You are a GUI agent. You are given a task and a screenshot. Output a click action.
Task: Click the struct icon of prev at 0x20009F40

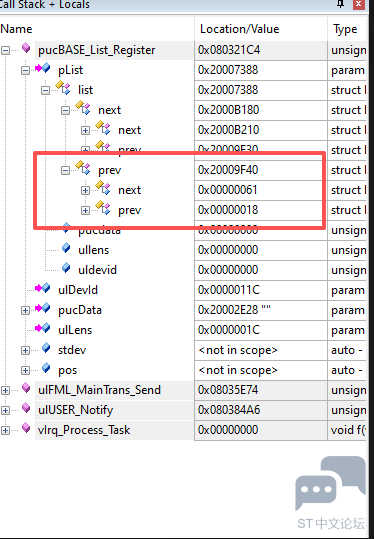(x=83, y=167)
